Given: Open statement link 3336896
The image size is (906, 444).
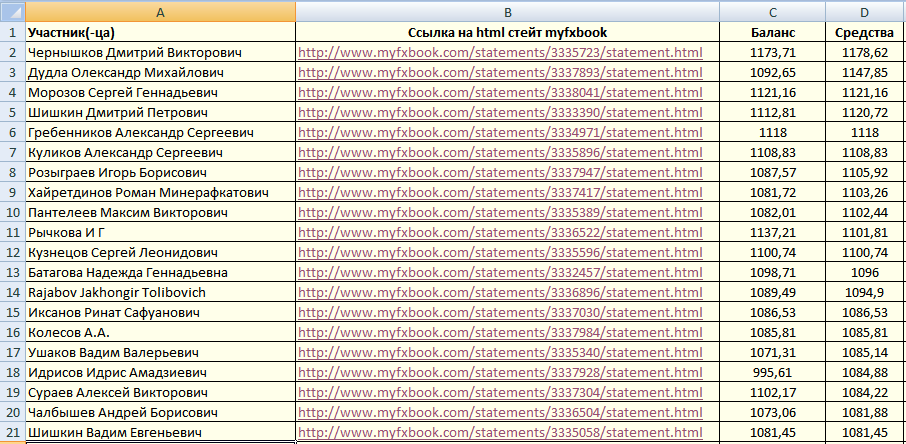Looking at the screenshot, I should [500, 293].
